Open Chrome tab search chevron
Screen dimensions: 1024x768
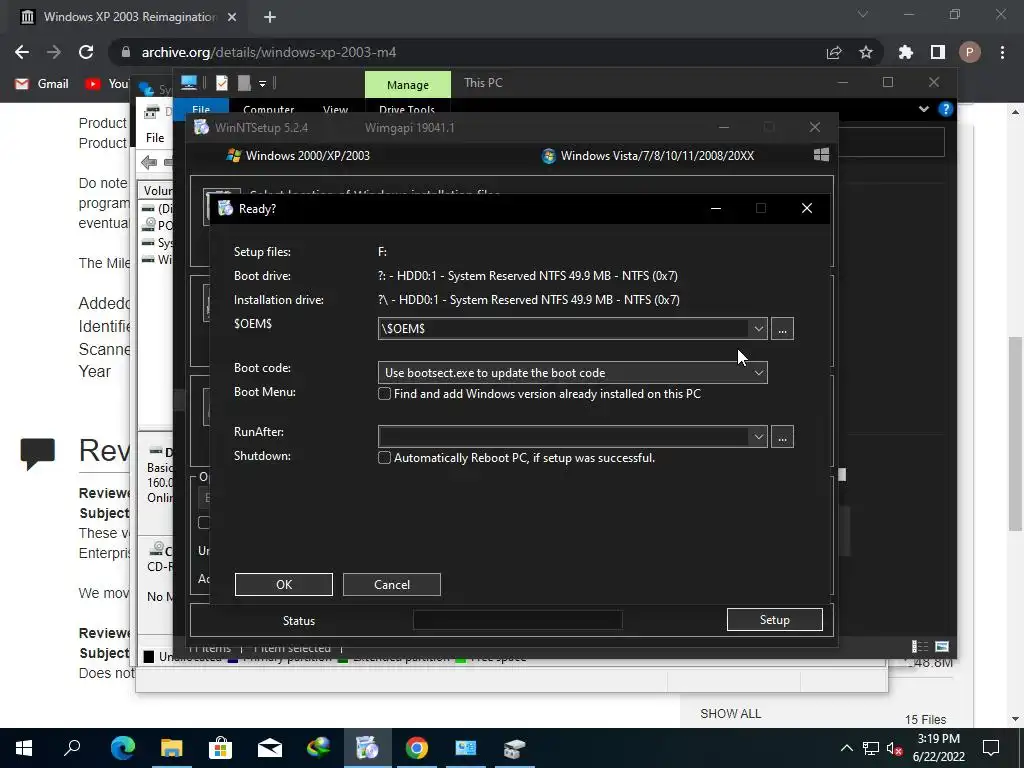(863, 14)
